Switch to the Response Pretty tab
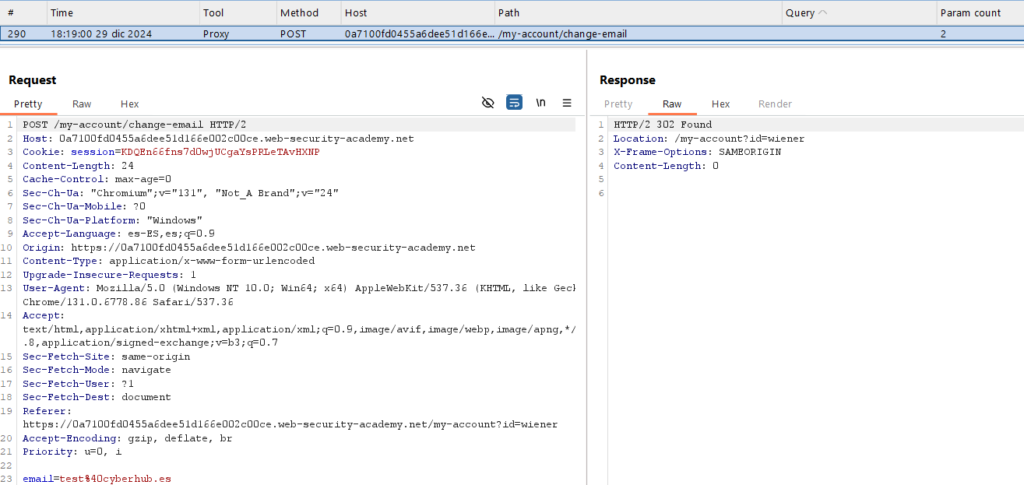The width and height of the screenshot is (1024, 485). click(618, 104)
